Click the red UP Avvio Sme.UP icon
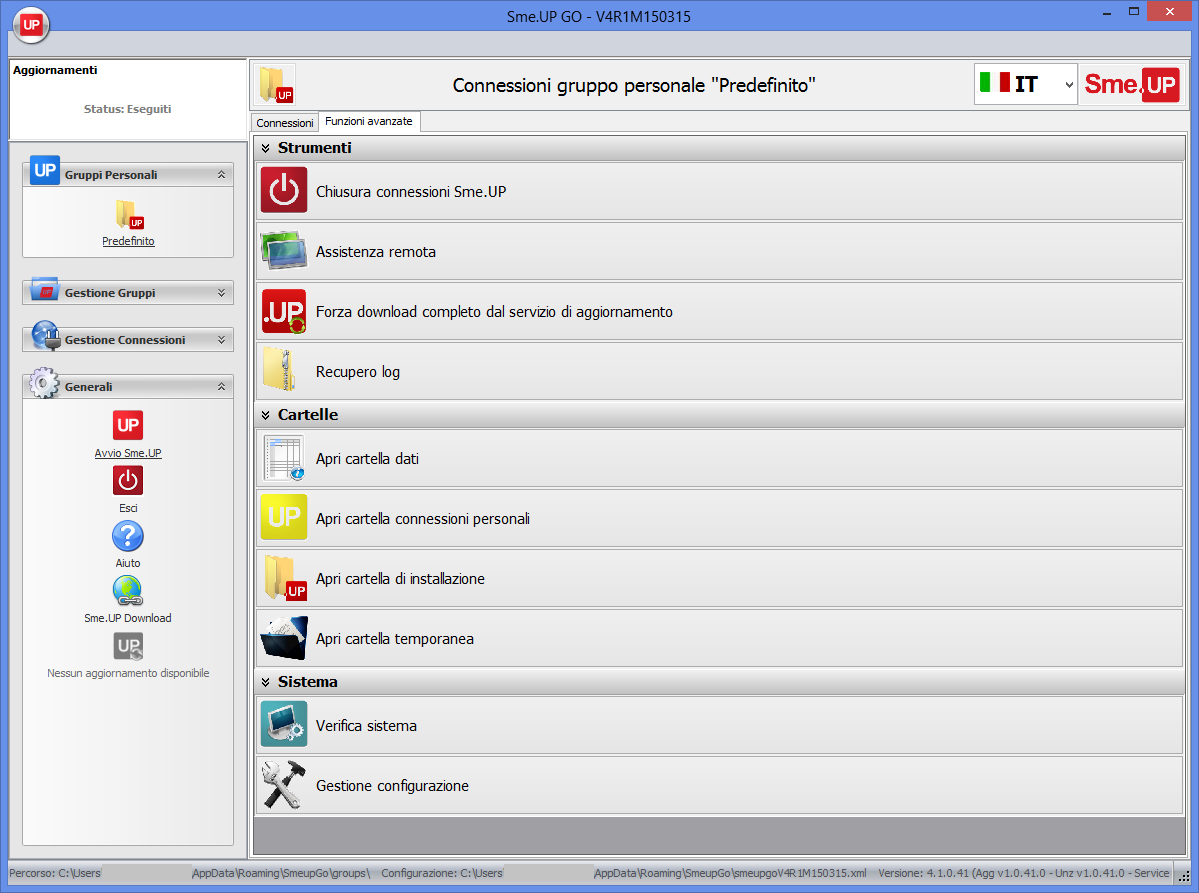 [x=128, y=425]
